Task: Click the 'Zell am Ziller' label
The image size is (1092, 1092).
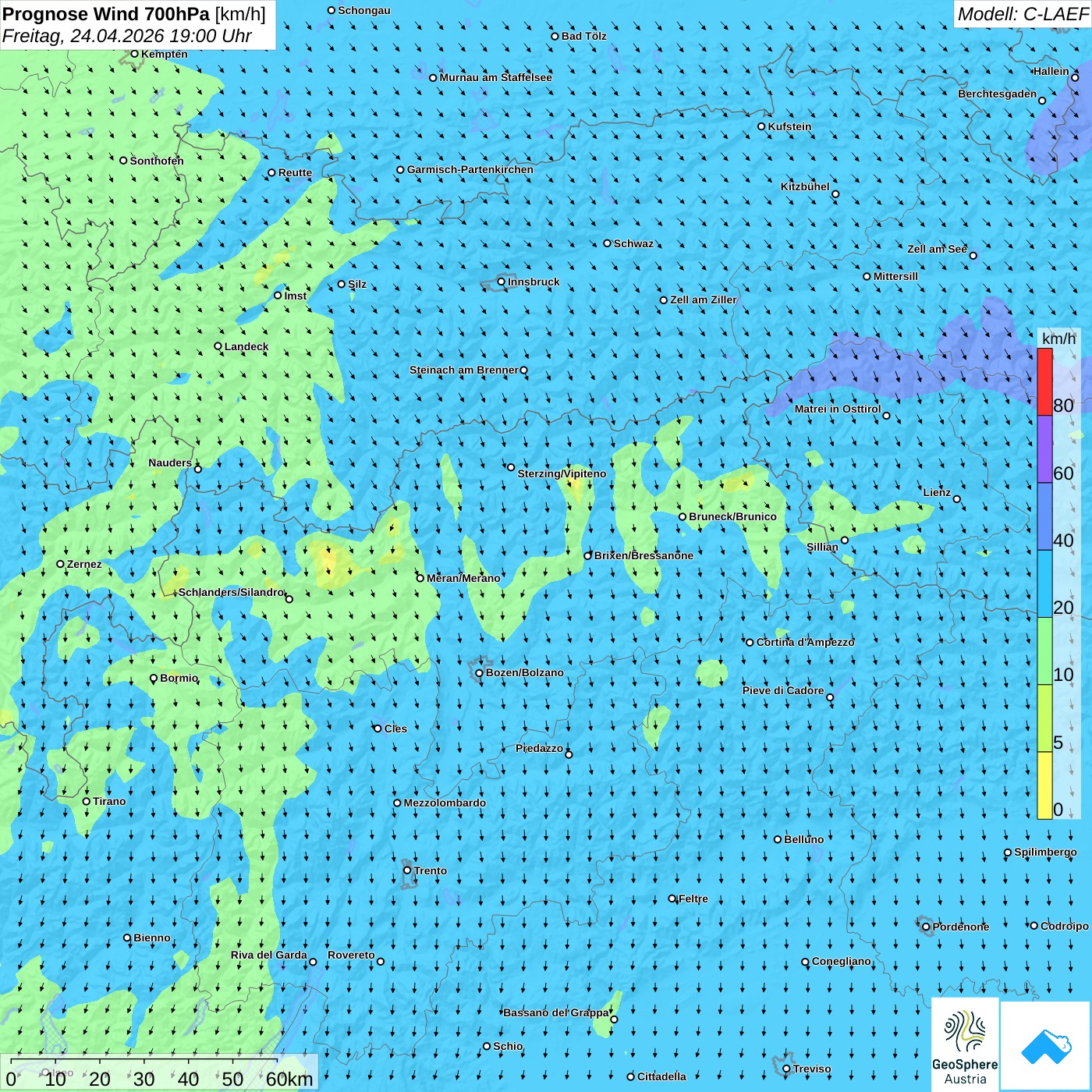Action: click(704, 300)
